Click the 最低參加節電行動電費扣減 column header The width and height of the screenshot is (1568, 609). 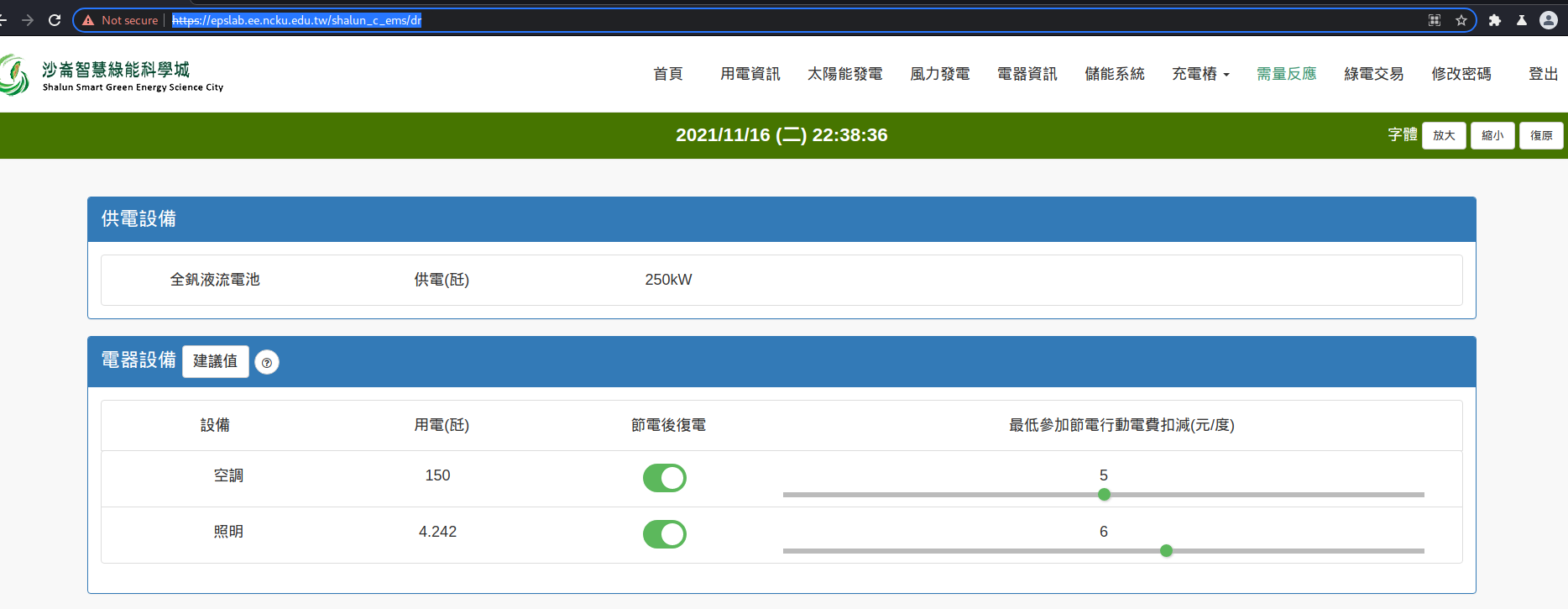pos(1121,425)
